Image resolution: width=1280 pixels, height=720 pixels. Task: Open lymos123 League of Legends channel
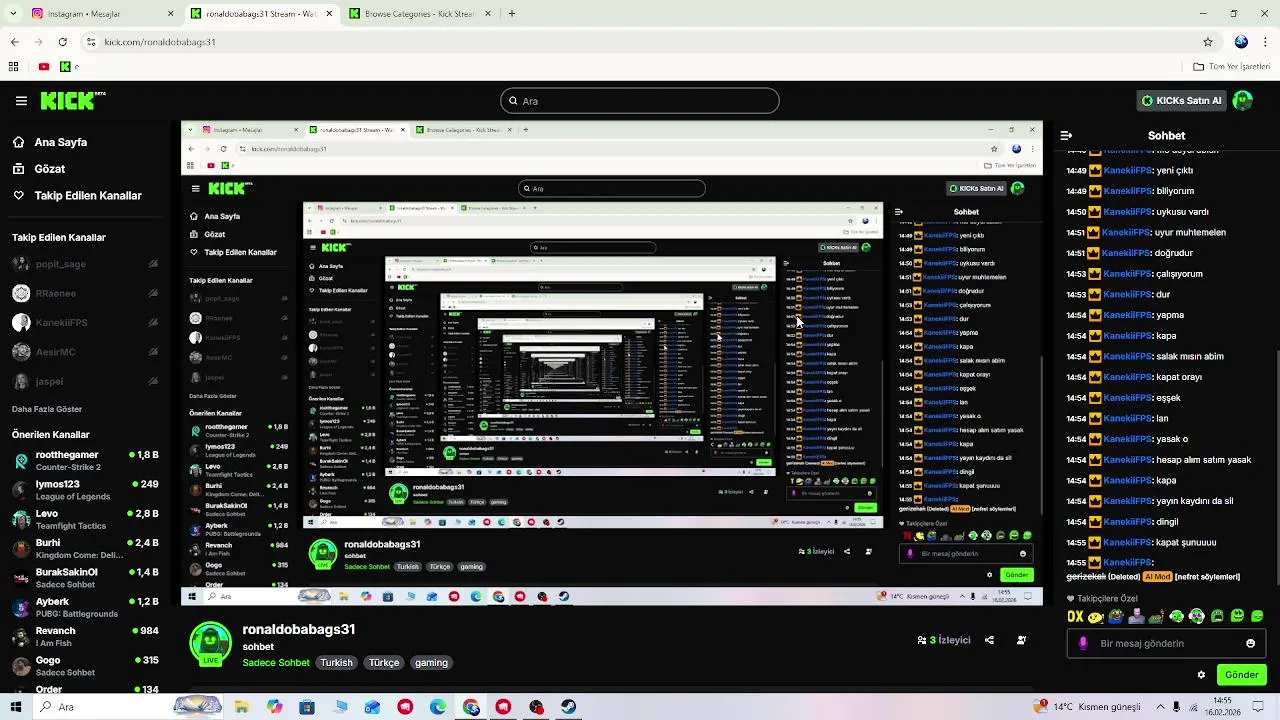tap(85, 489)
